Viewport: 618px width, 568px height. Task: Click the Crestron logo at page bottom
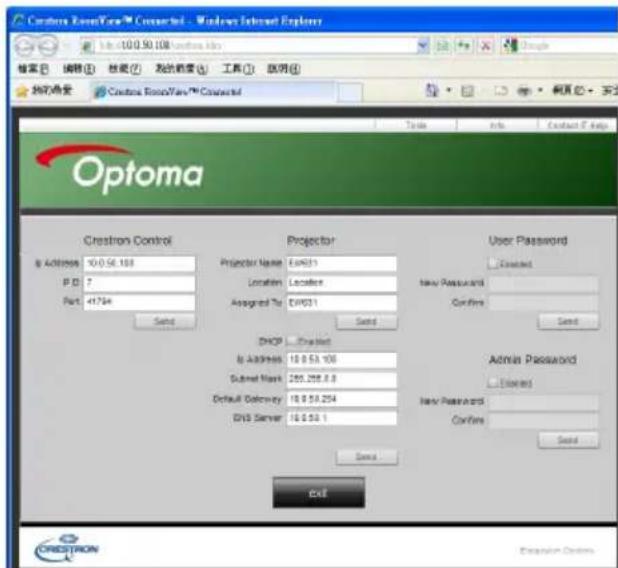tap(67, 548)
